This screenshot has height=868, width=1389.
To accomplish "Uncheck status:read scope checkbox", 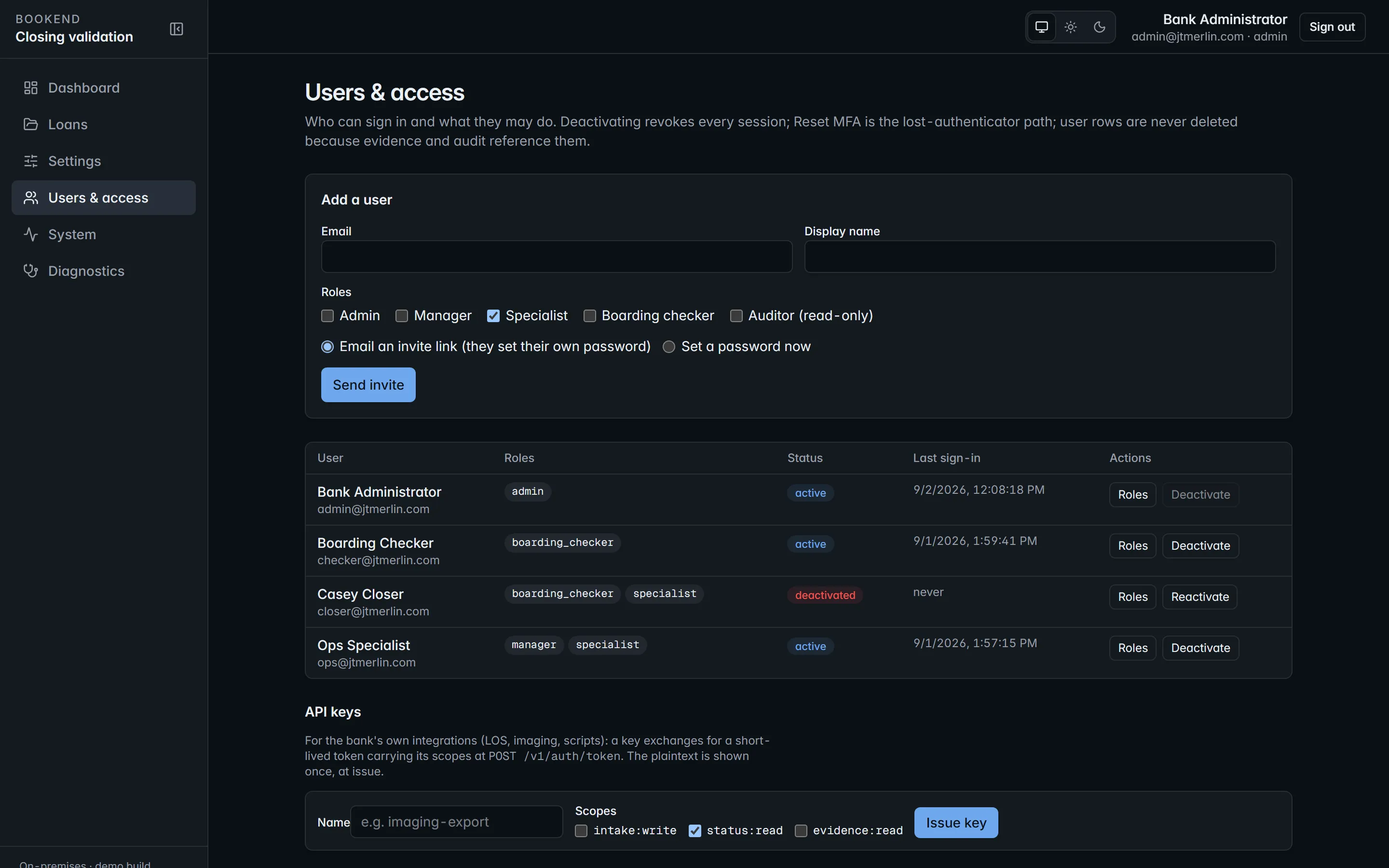I will (x=694, y=831).
